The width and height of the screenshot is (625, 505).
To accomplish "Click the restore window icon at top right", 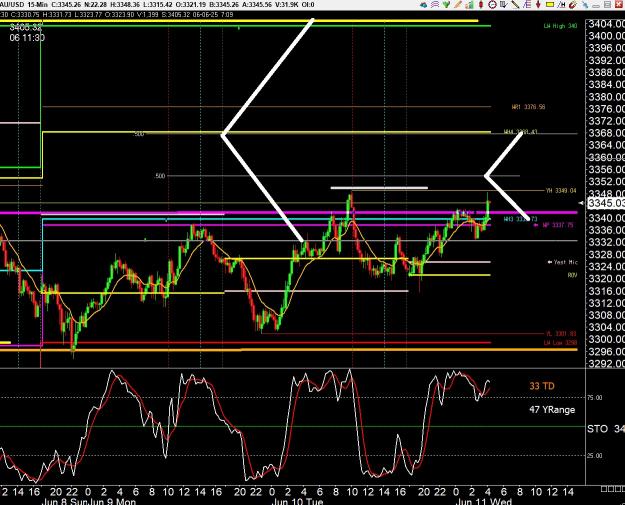I will coord(607,5).
